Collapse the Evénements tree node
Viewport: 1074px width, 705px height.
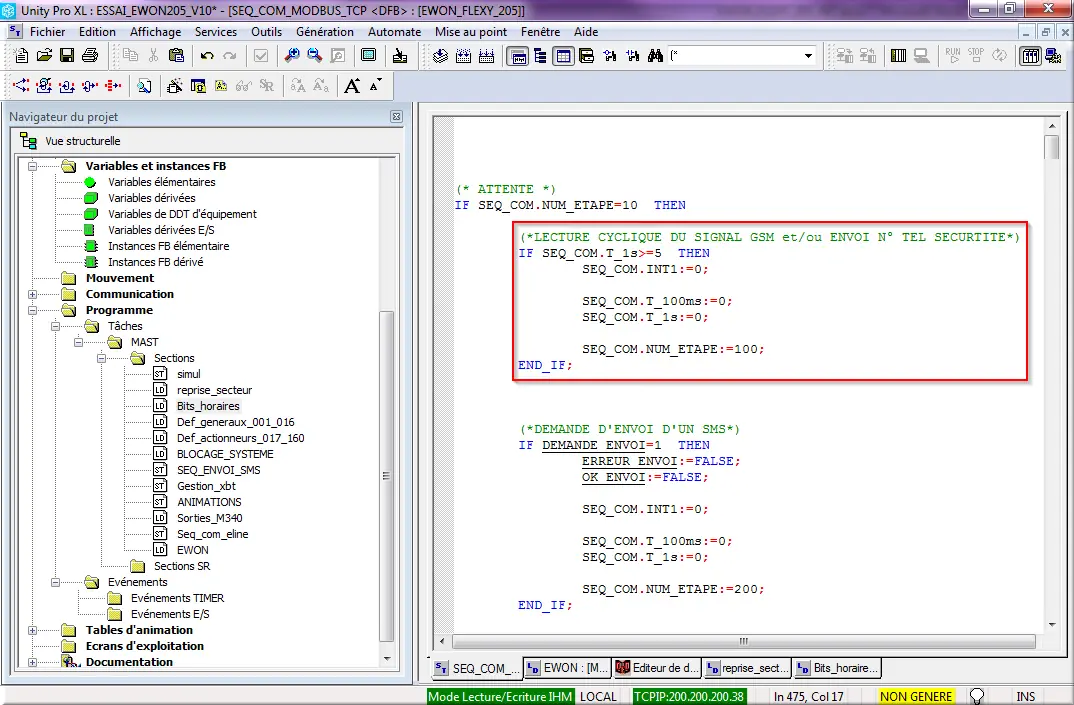click(x=55, y=582)
